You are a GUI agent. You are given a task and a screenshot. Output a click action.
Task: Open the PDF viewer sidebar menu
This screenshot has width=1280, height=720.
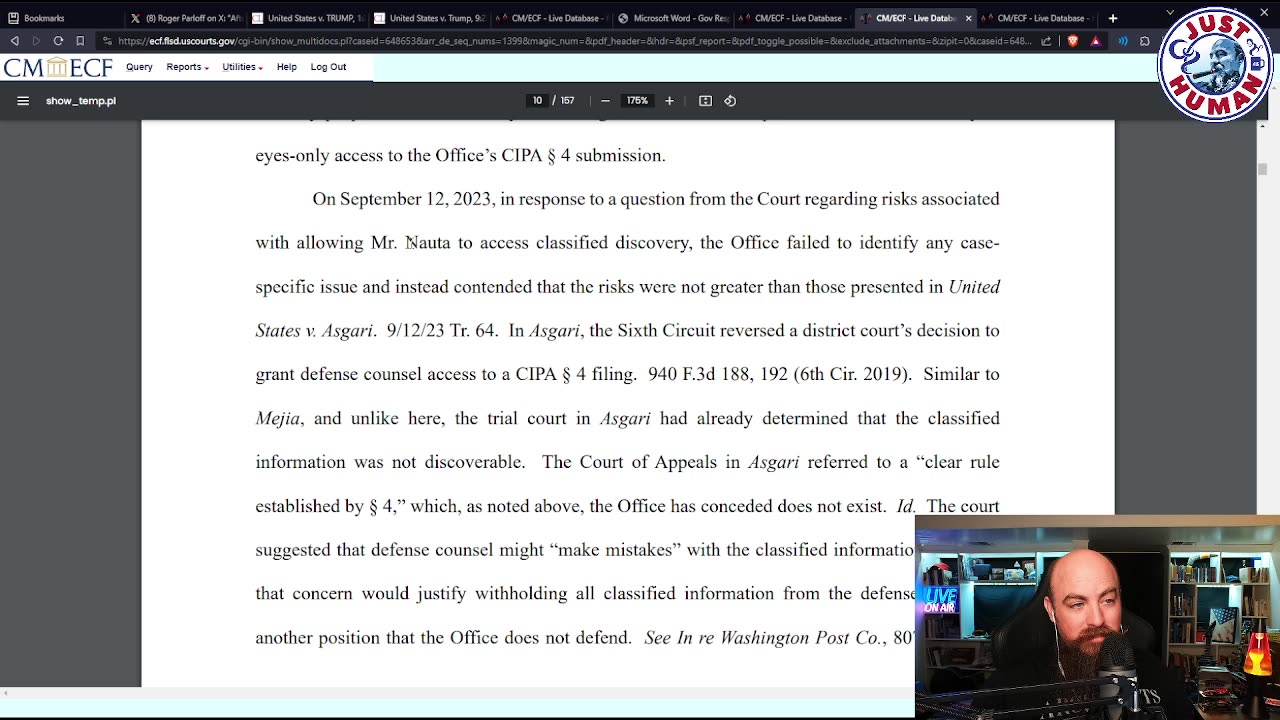point(23,101)
